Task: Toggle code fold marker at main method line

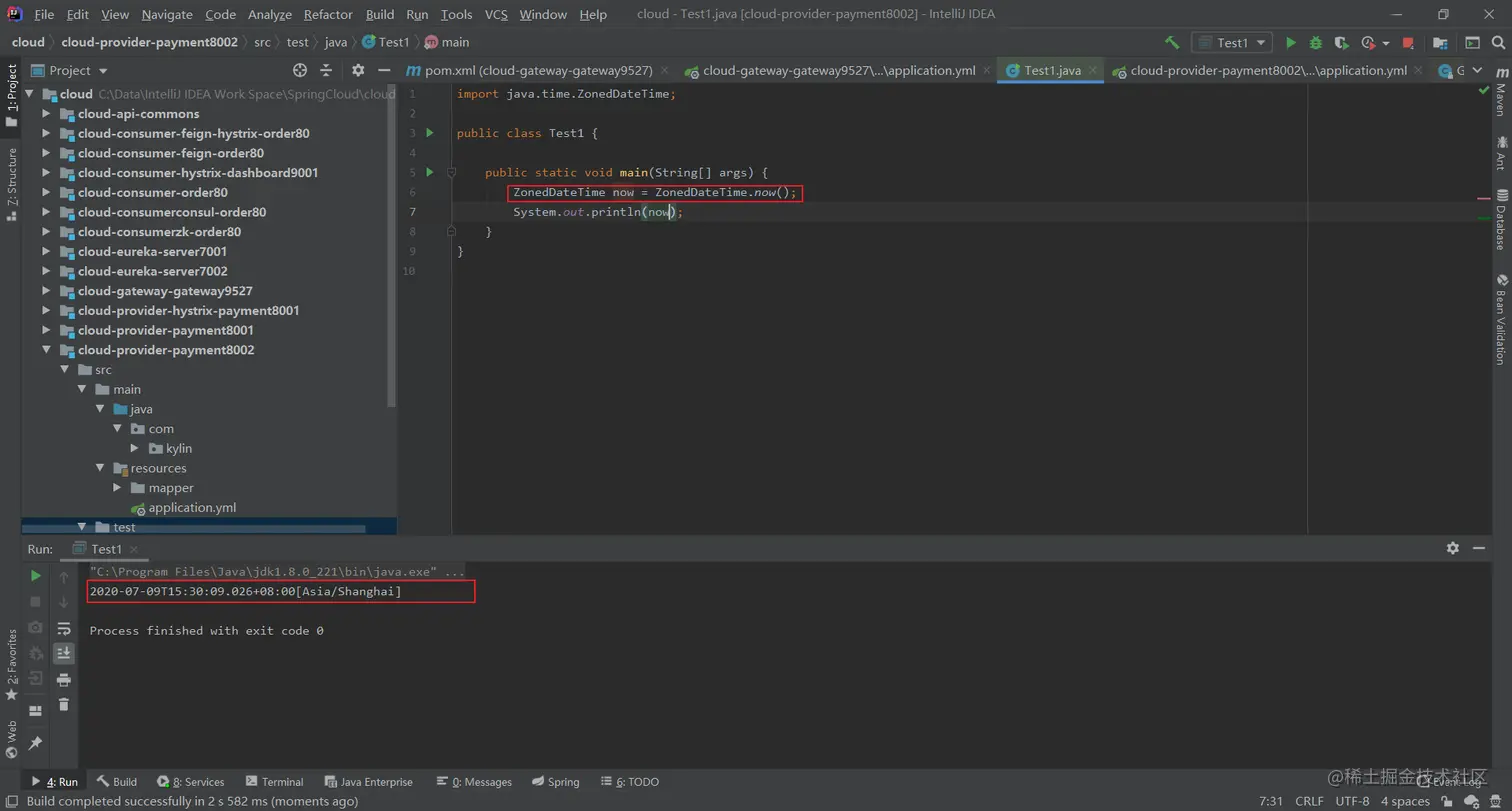Action: 451,172
